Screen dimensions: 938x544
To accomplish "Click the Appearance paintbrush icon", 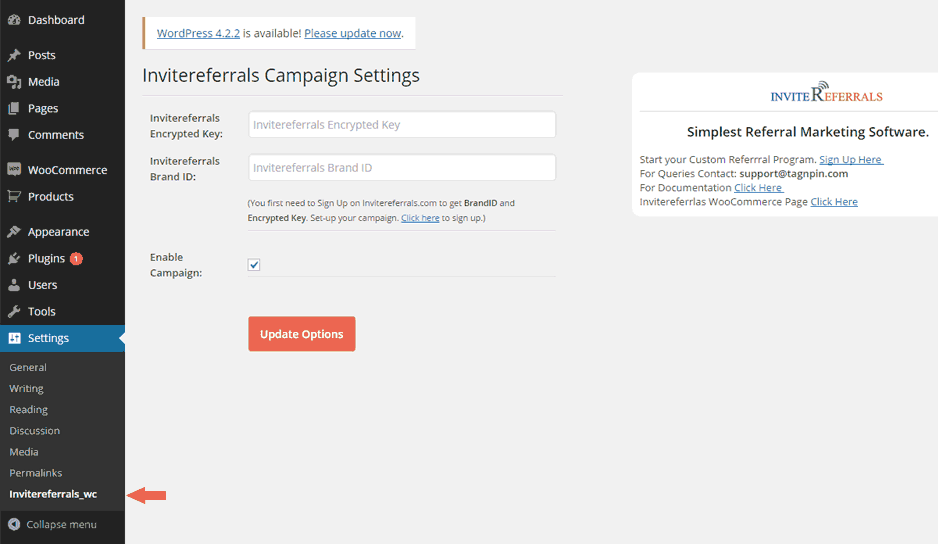I will point(14,232).
